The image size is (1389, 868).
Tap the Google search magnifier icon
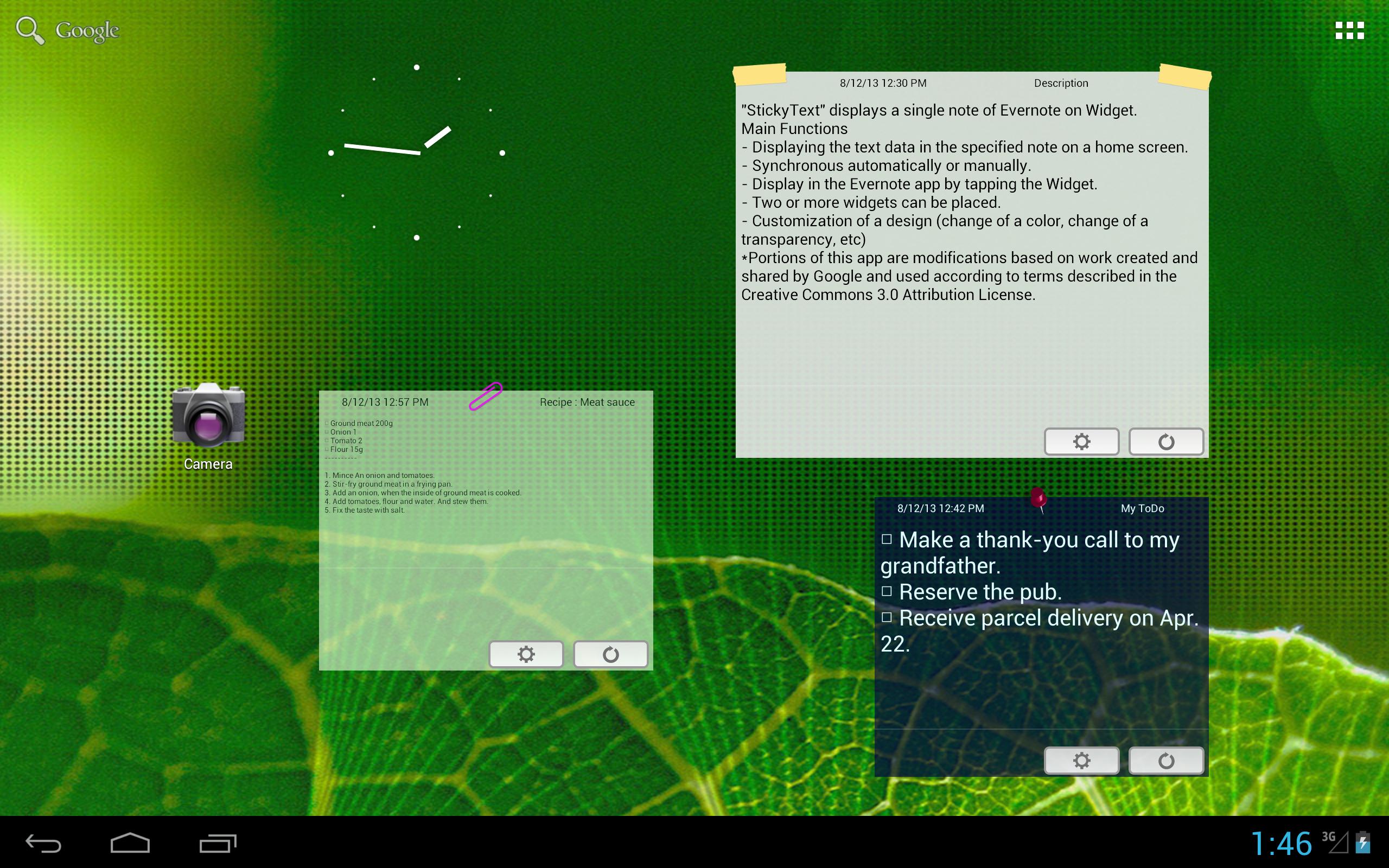click(29, 30)
